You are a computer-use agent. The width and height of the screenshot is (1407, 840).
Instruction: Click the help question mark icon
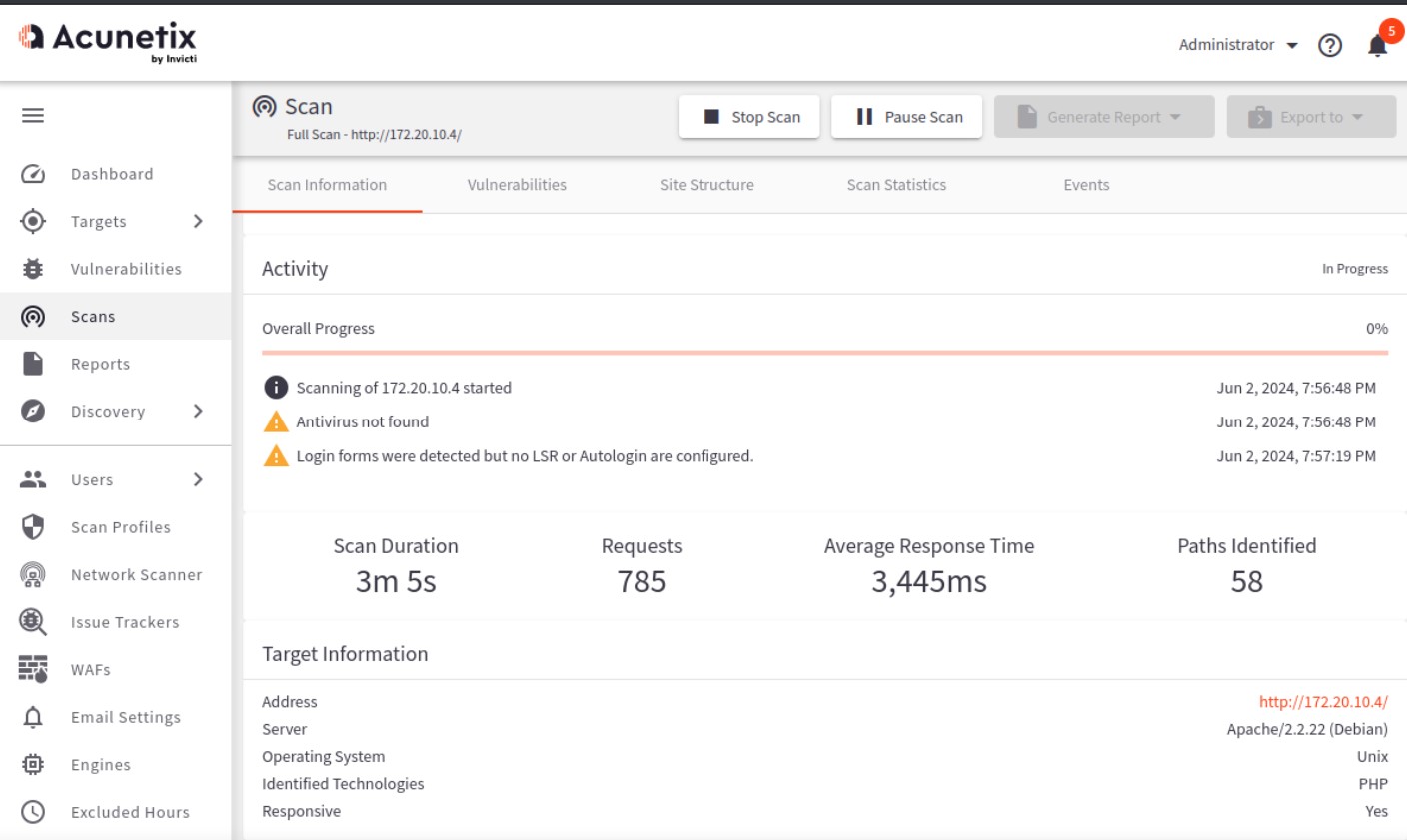coord(1329,46)
